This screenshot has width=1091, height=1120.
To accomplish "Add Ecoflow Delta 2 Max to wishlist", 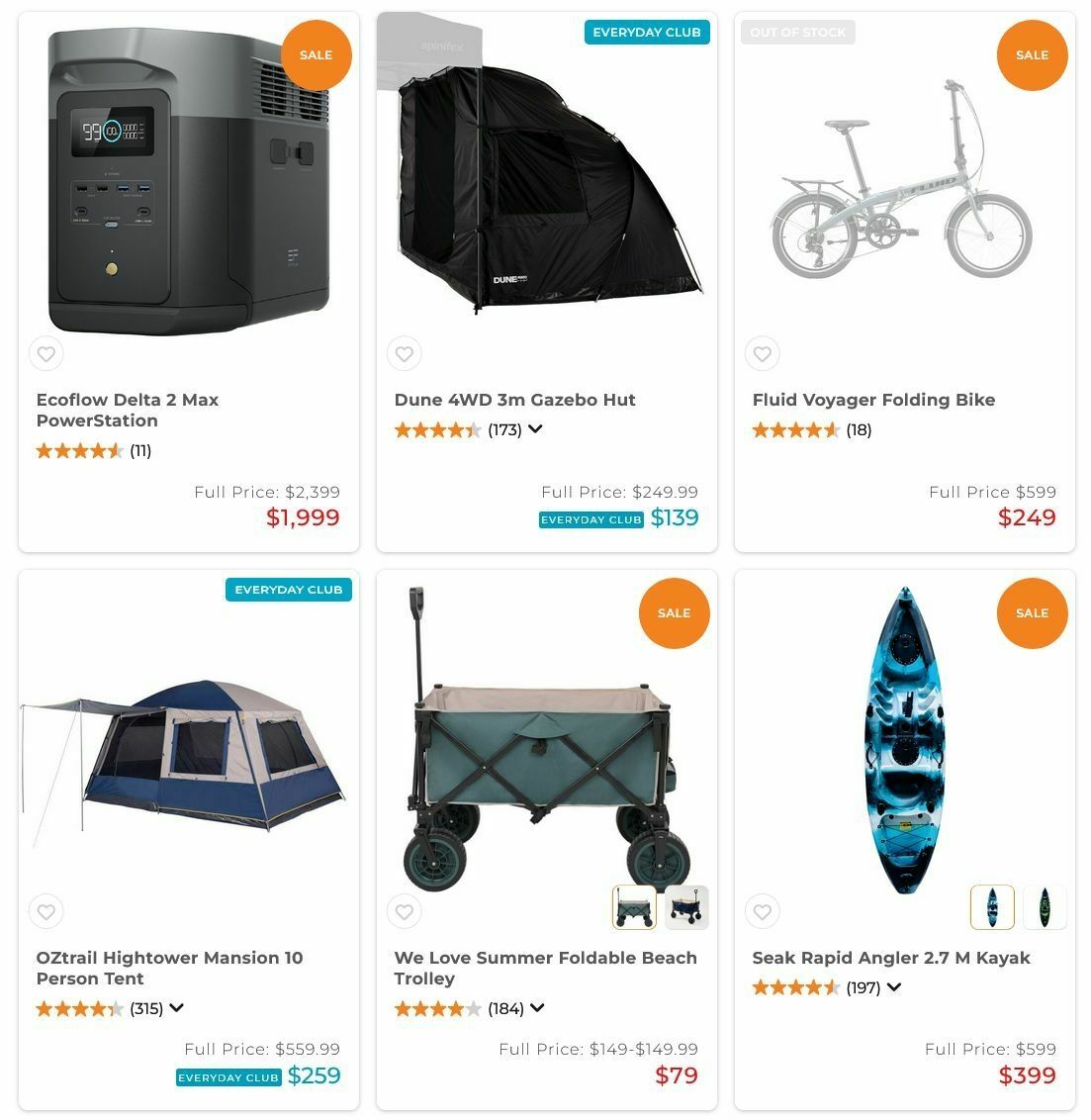I will (45, 353).
